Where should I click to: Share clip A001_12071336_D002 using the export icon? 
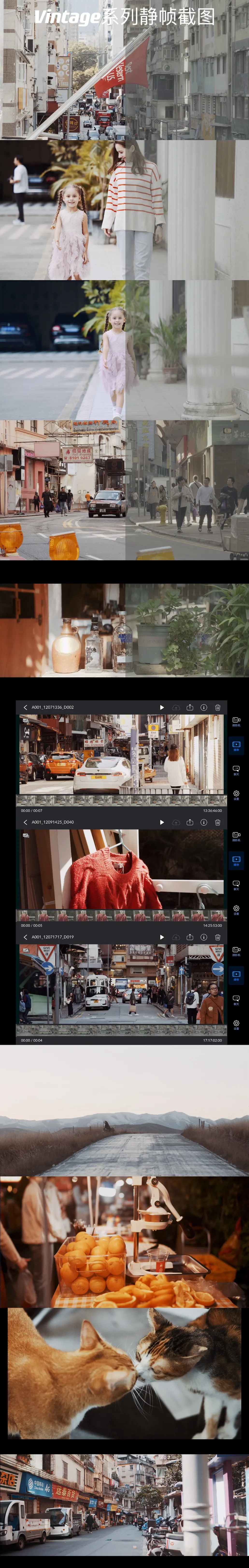click(x=190, y=707)
